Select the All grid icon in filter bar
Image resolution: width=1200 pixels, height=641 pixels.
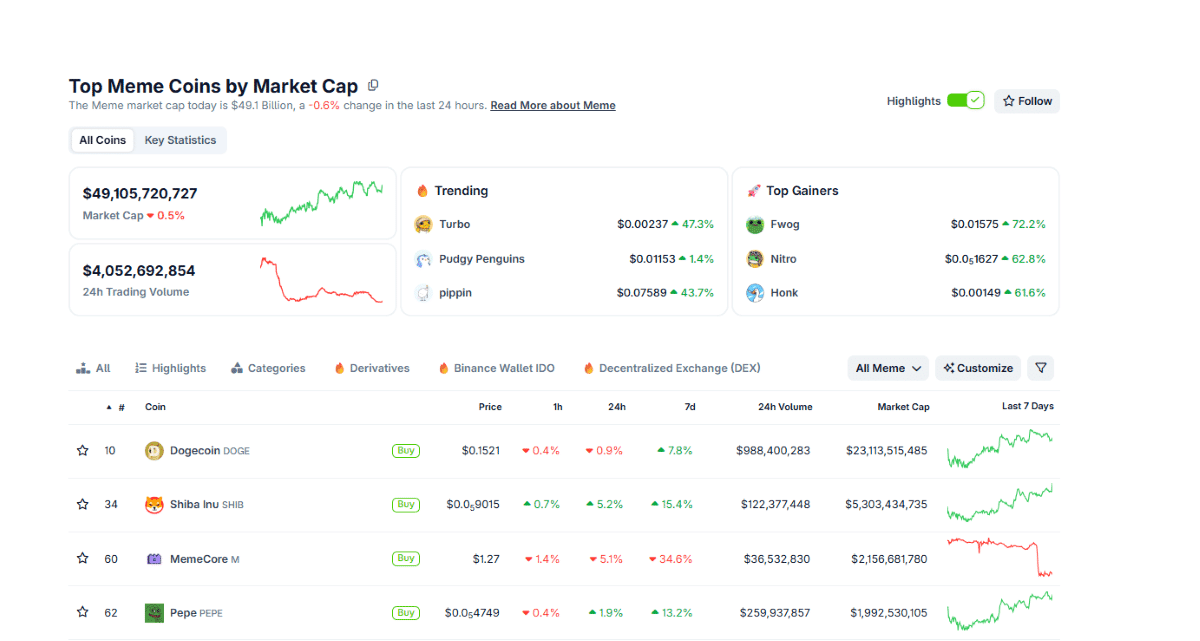coord(83,367)
